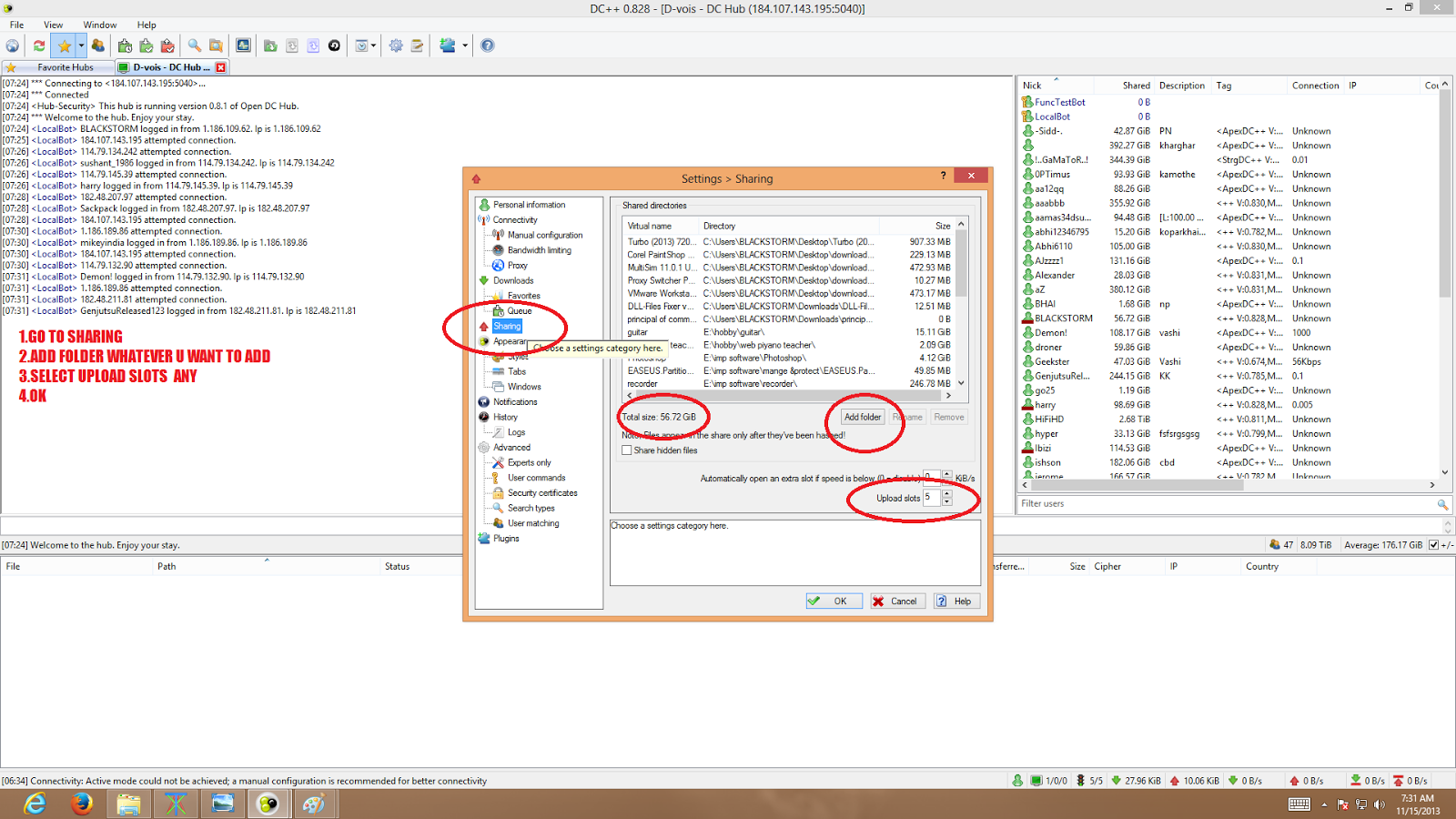Open the Favorite Users toolbar icon
Image resolution: width=1456 pixels, height=819 pixels.
pyautogui.click(x=98, y=45)
